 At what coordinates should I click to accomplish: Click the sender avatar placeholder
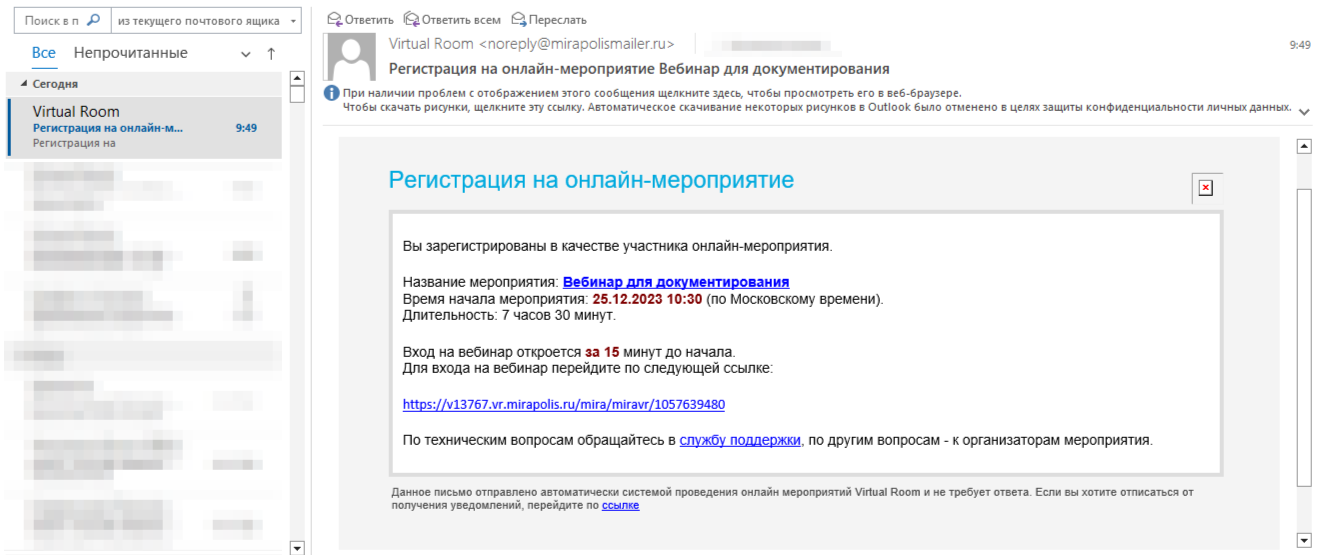point(351,59)
